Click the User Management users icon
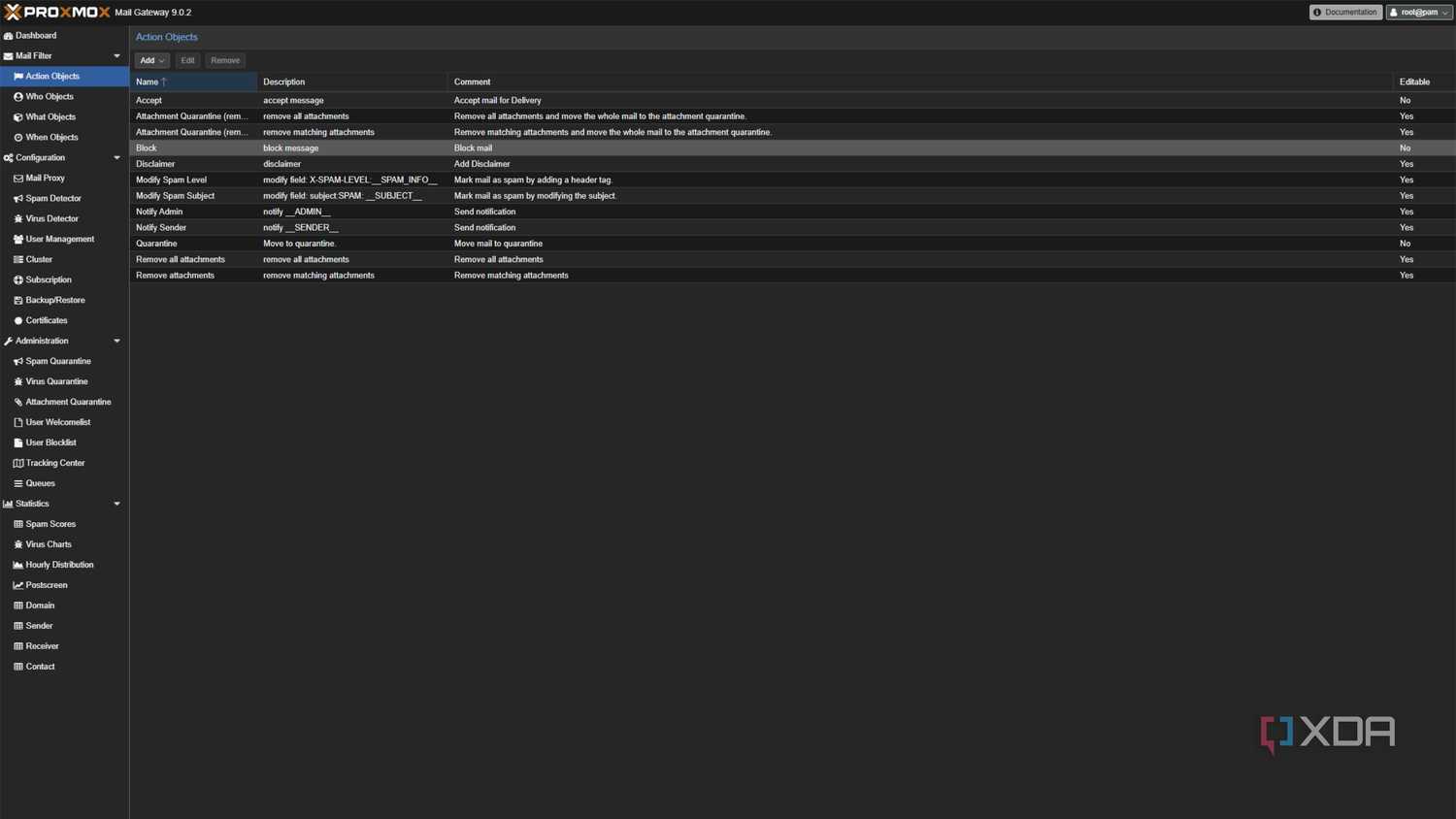The height and width of the screenshot is (819, 1456). [x=17, y=240]
